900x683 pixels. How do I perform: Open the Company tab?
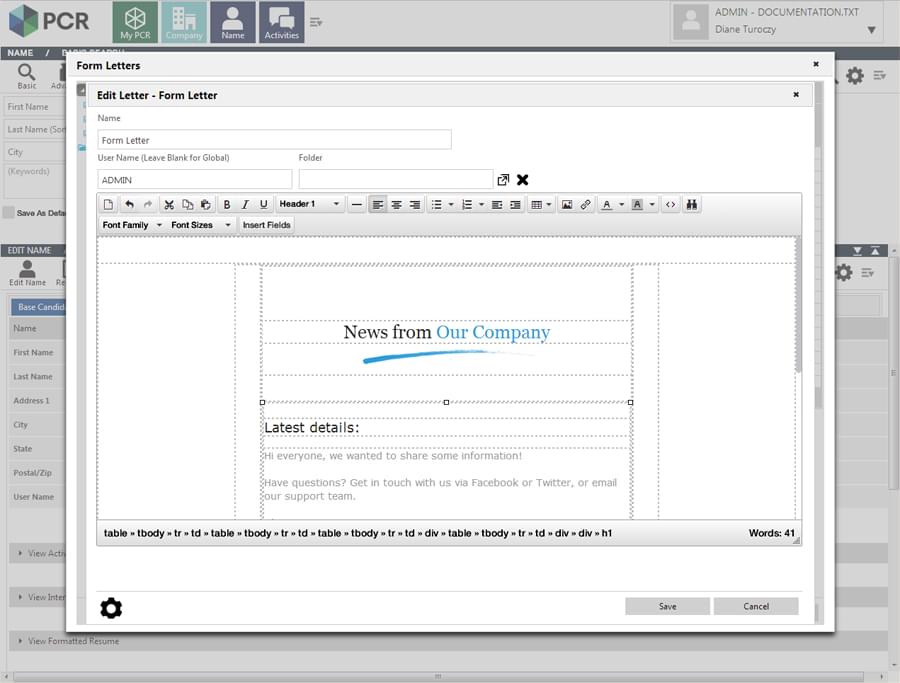184,22
